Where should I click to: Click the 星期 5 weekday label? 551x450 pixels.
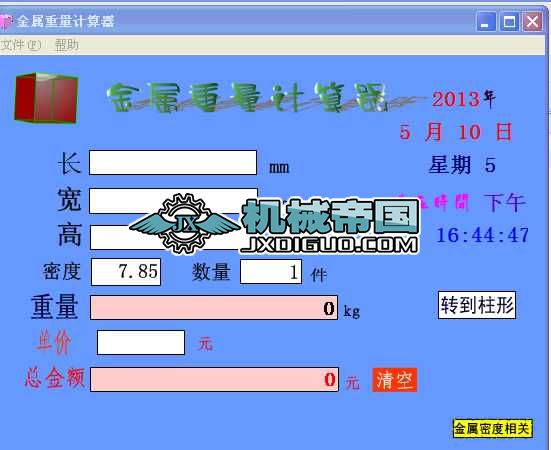point(462,165)
